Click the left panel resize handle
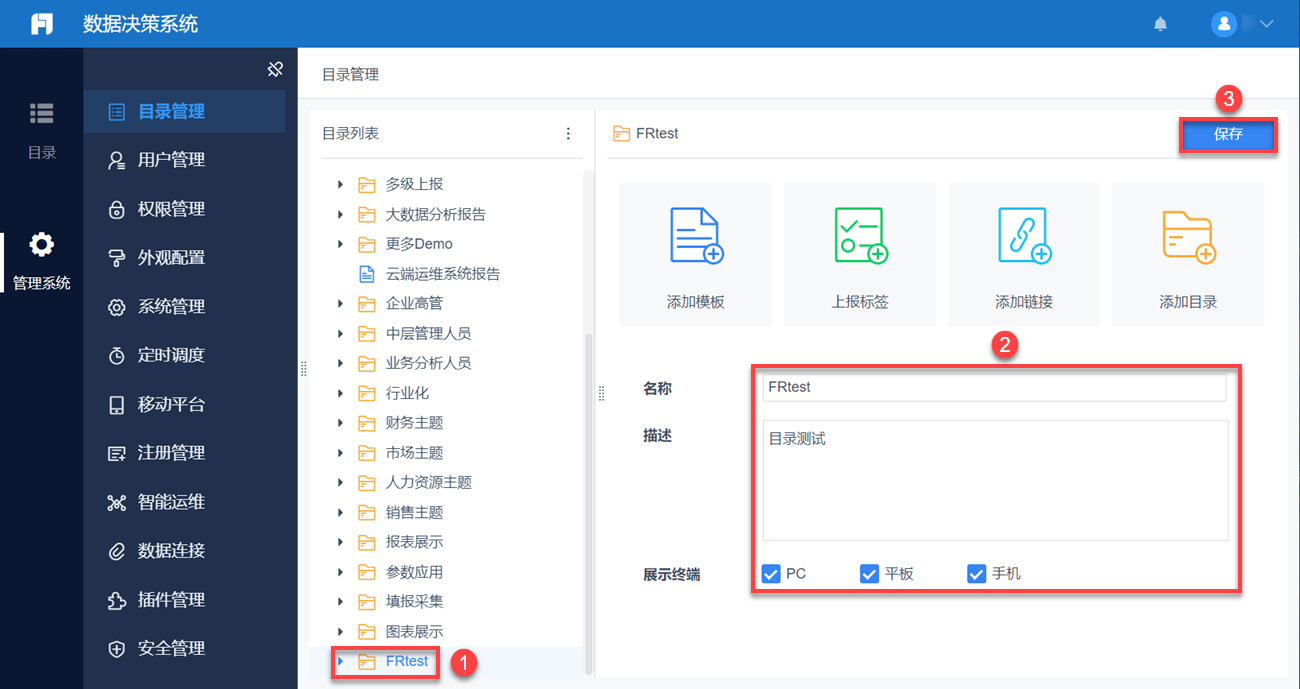 [303, 369]
